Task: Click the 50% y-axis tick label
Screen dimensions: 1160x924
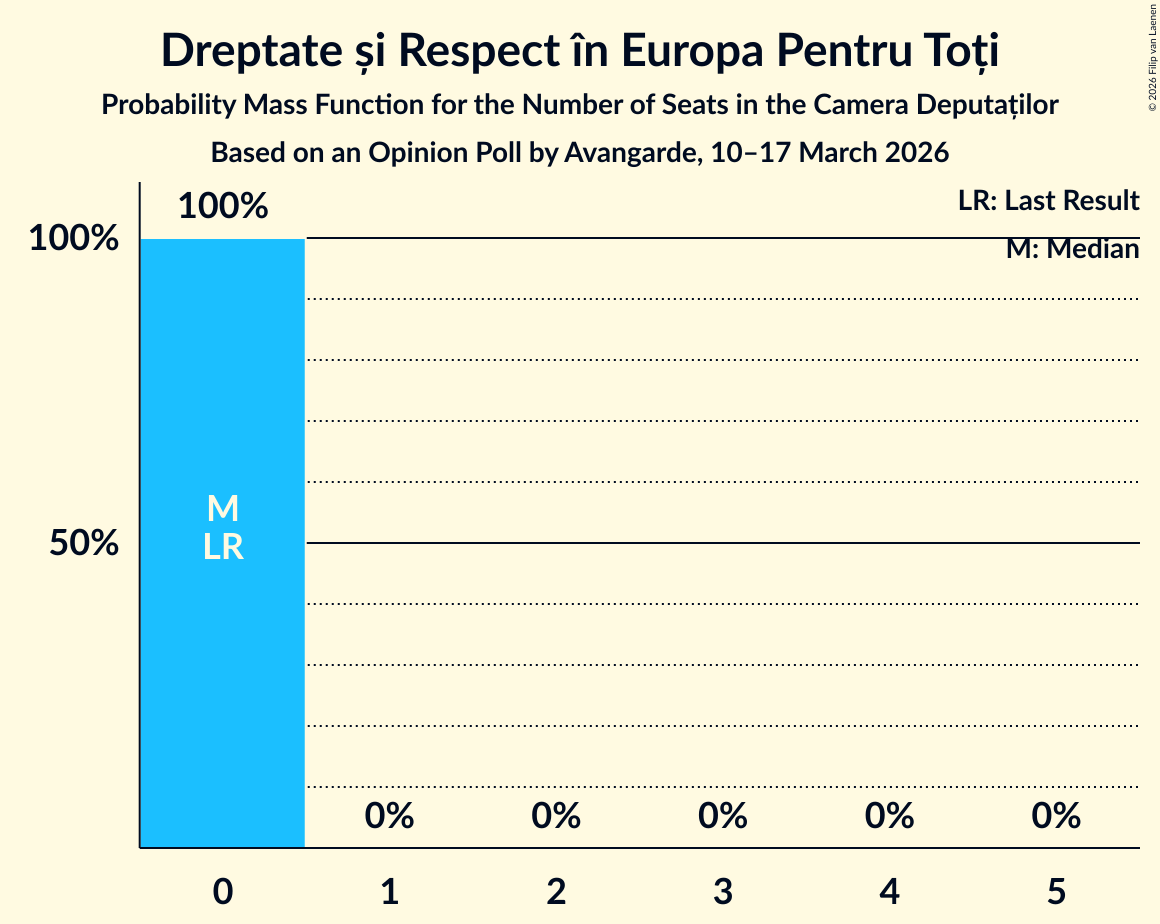Action: (84, 543)
